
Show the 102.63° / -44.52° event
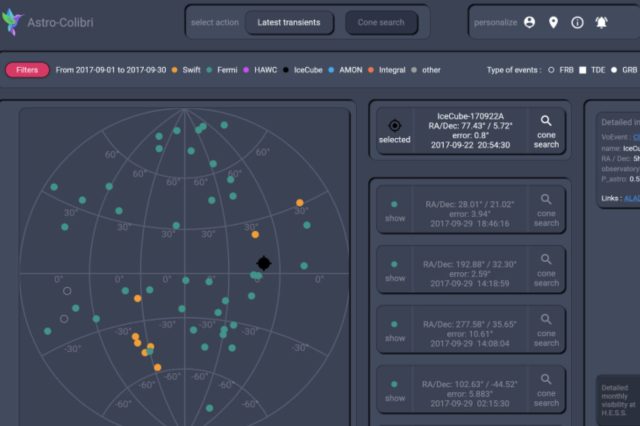click(x=394, y=390)
